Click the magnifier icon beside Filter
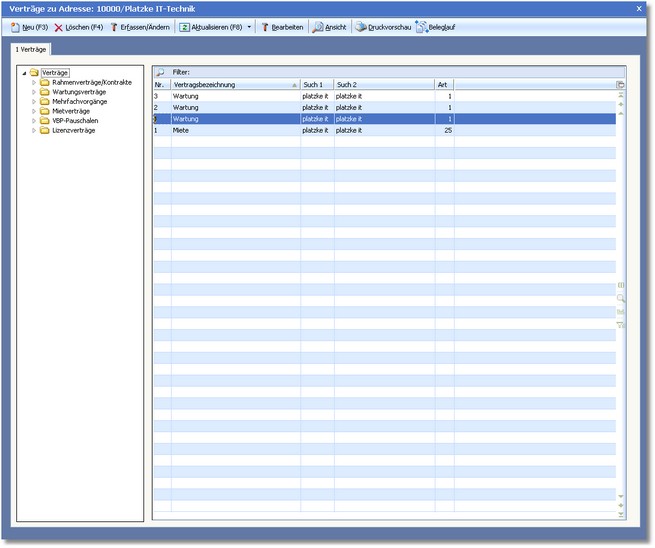 [x=160, y=73]
